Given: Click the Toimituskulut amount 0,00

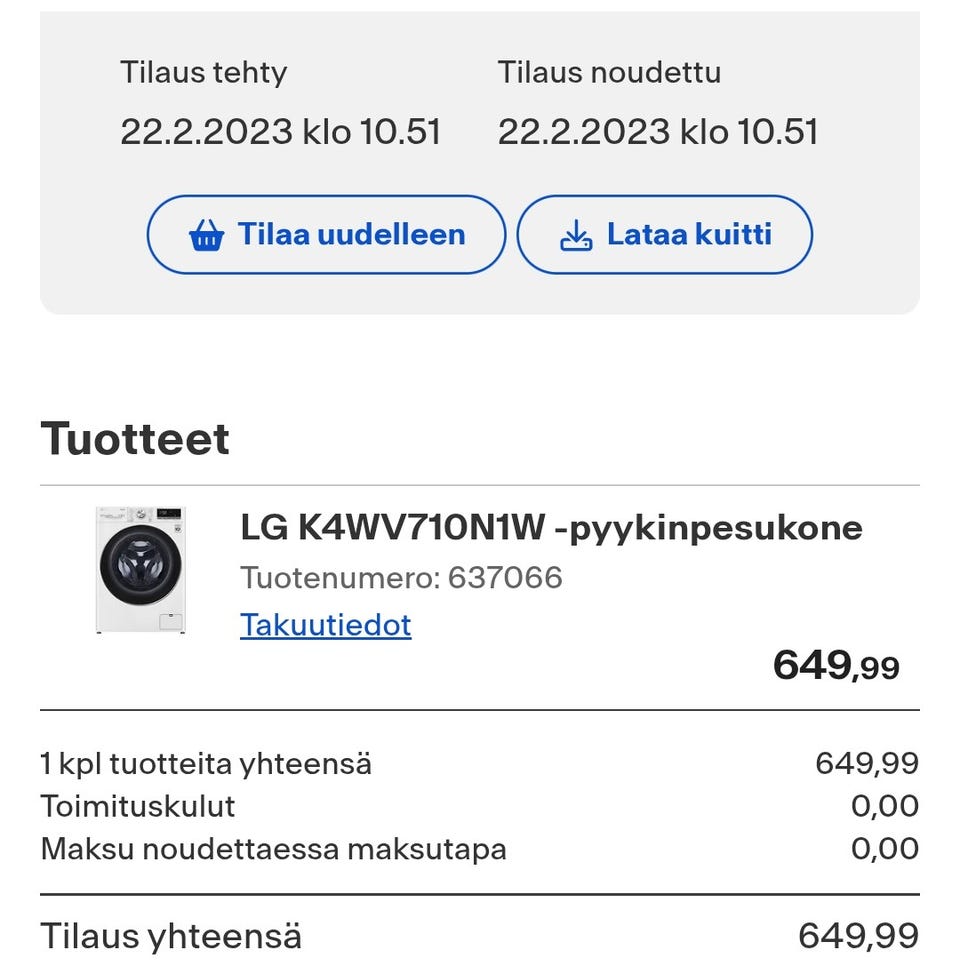Looking at the screenshot, I should tap(885, 806).
